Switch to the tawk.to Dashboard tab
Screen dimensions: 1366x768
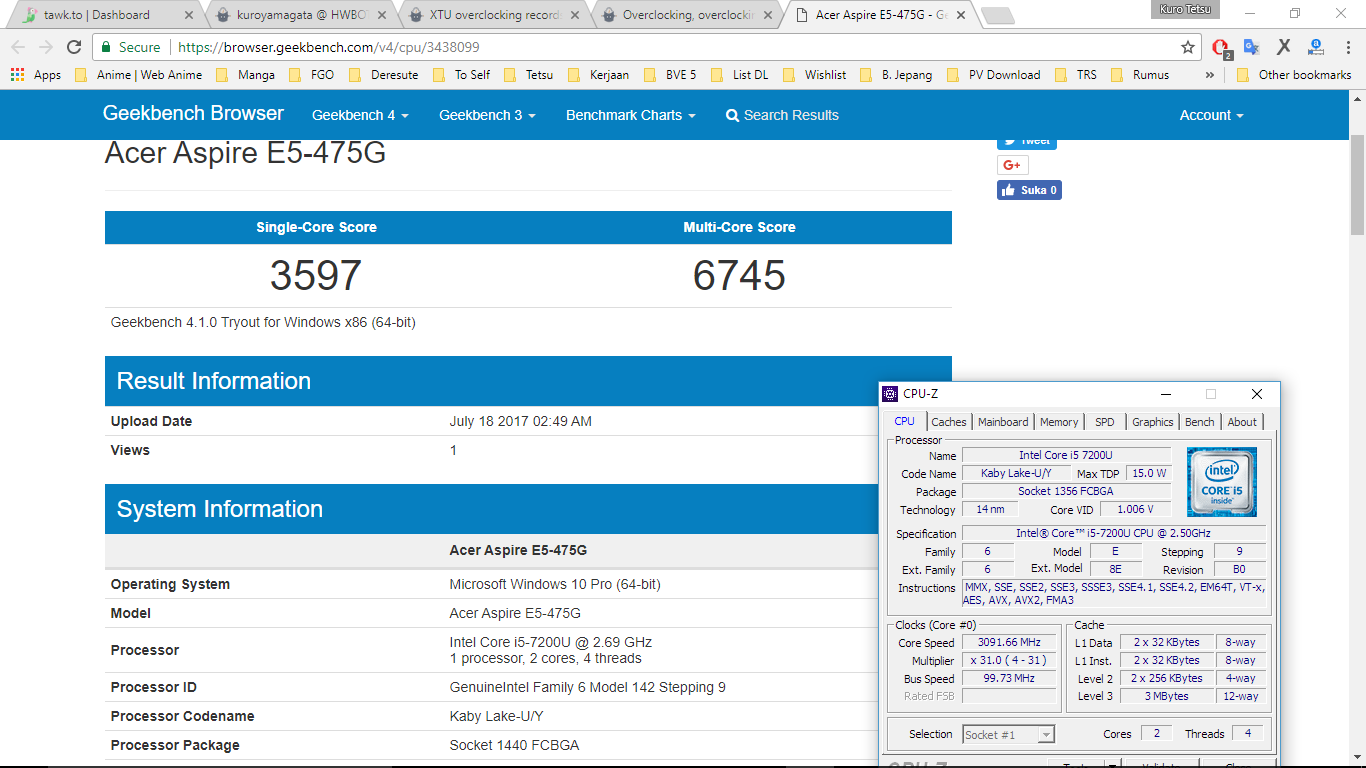click(104, 15)
